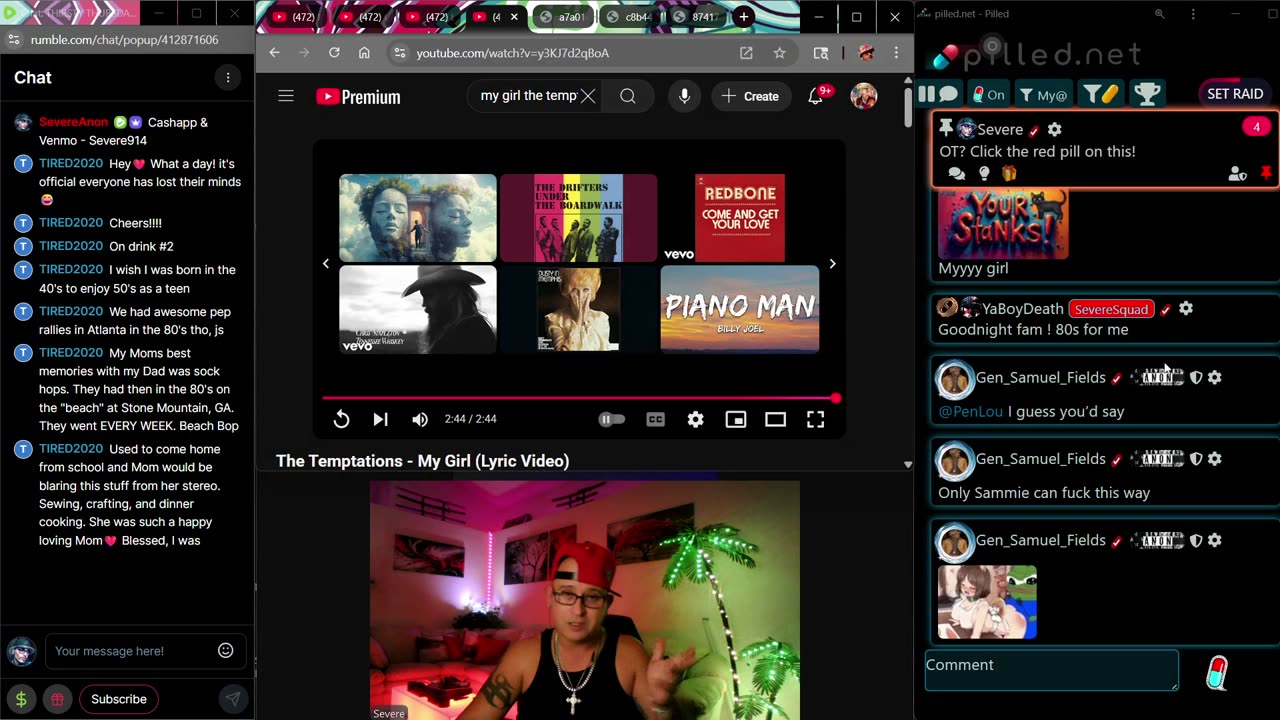This screenshot has width=1280, height=720.
Task: Send a gift on the pinned post
Action: [1008, 174]
